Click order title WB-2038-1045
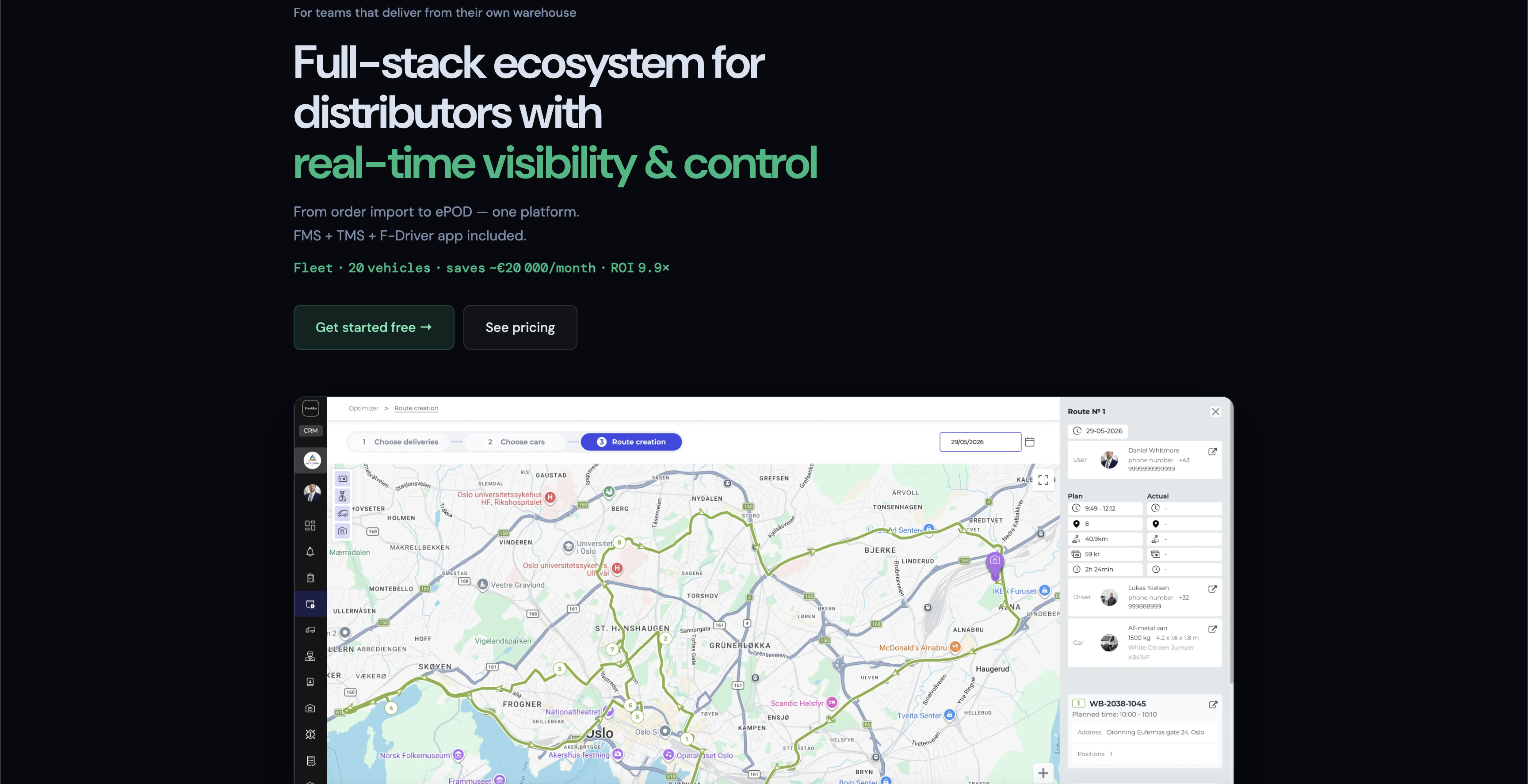1528x784 pixels. 1117,704
